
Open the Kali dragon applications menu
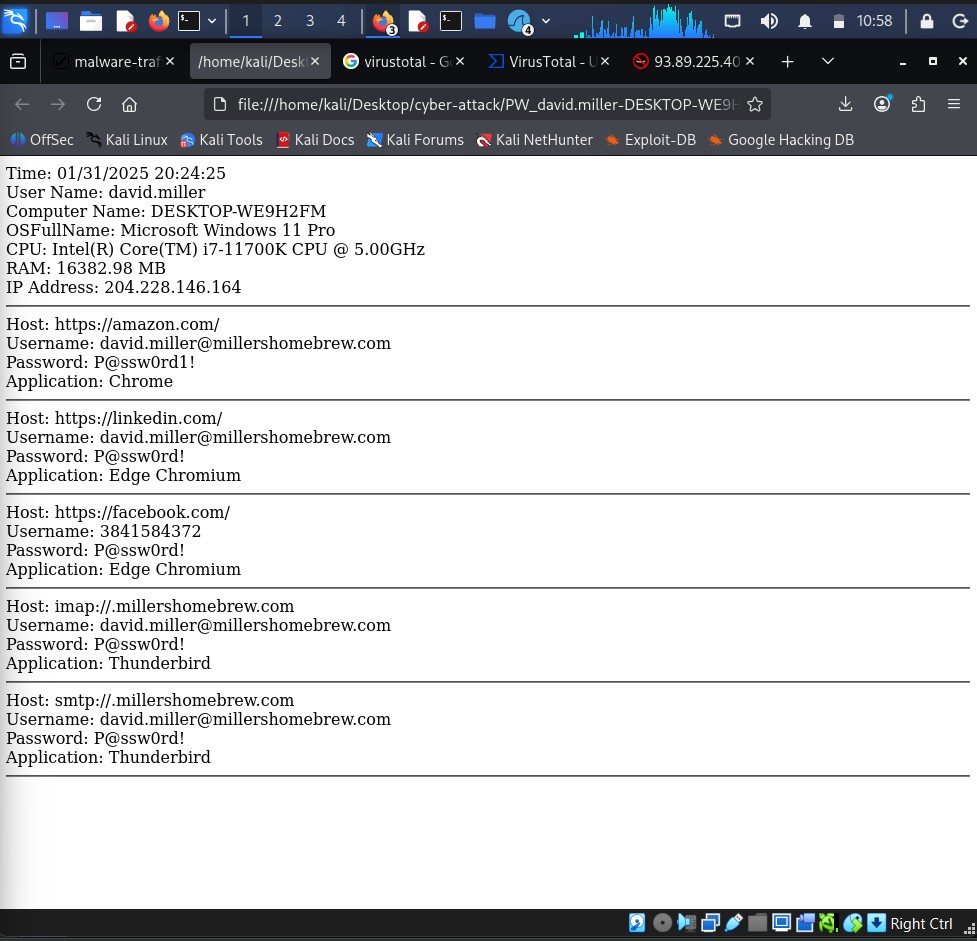15,21
